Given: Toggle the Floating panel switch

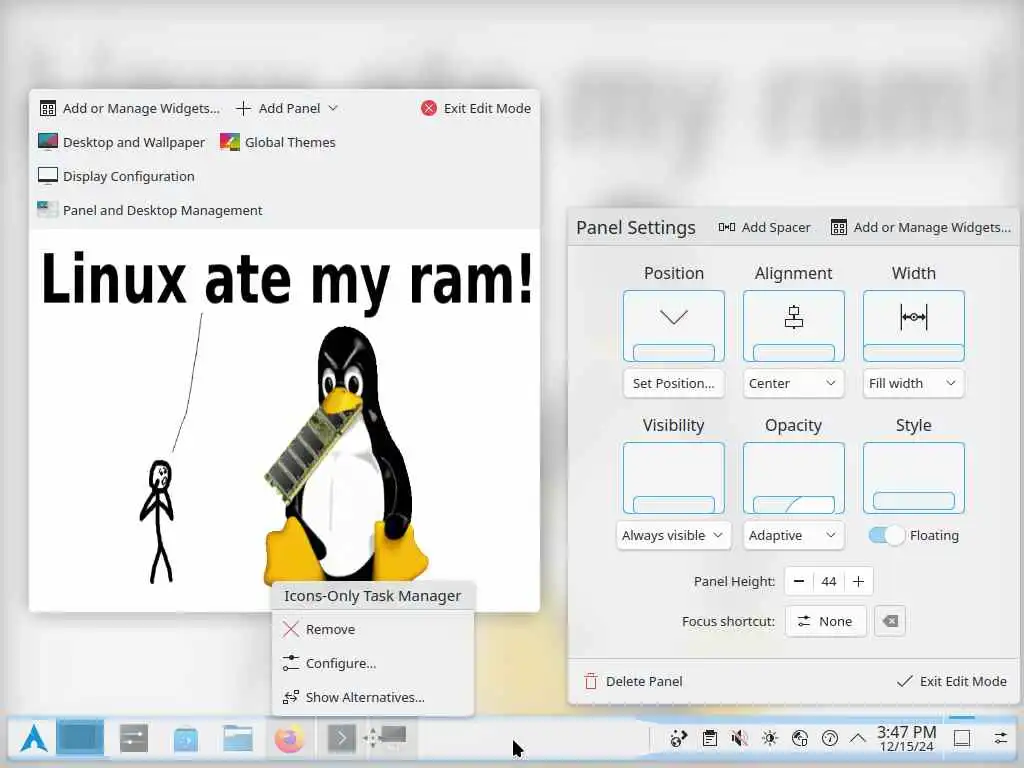Looking at the screenshot, I should pos(886,536).
